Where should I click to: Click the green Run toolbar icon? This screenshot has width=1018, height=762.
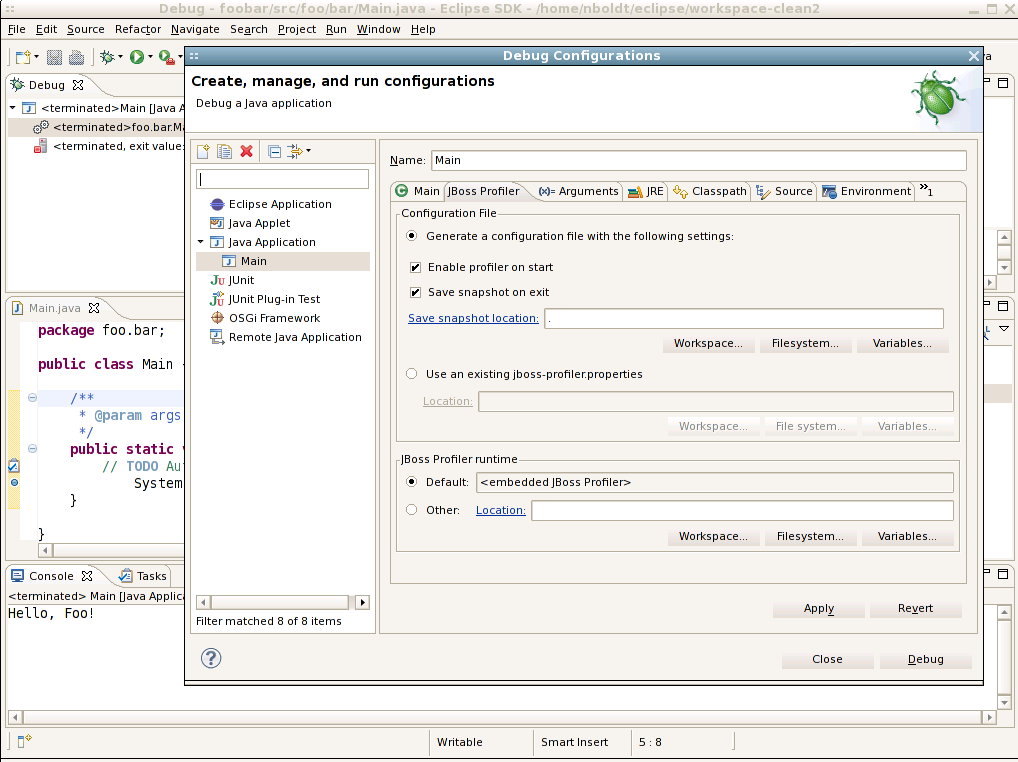pyautogui.click(x=137, y=57)
